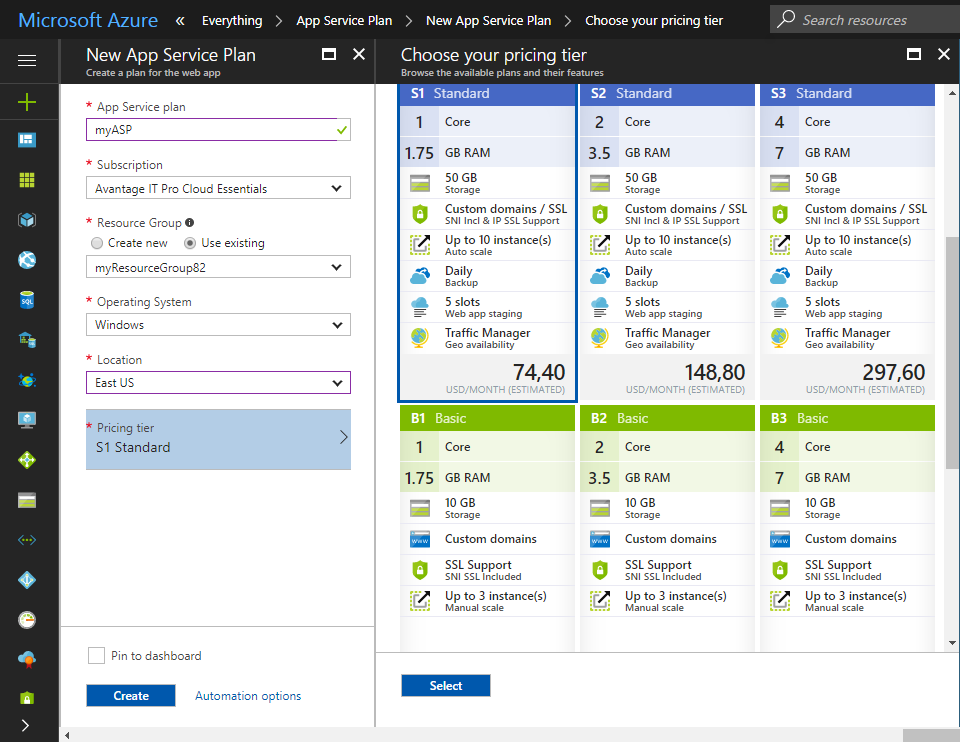Open Virtual networks icon in sidebar
Image resolution: width=960 pixels, height=742 pixels.
point(27,540)
